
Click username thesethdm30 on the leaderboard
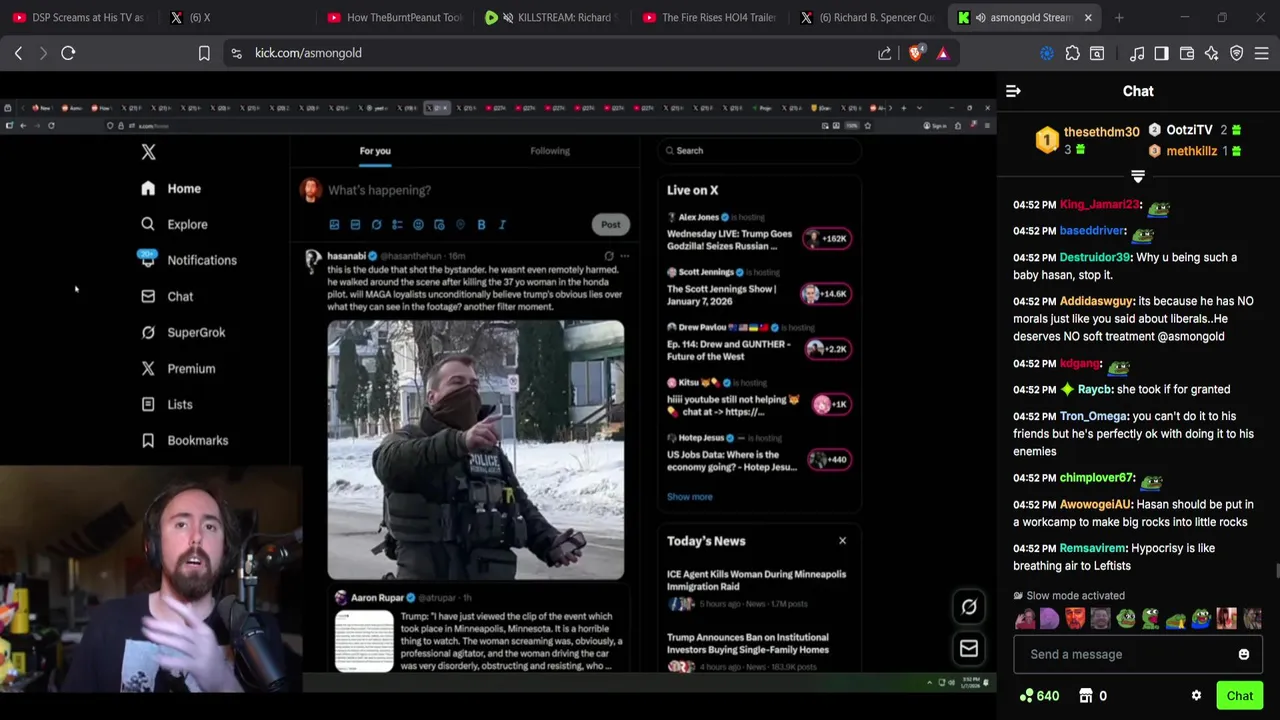tap(1101, 132)
